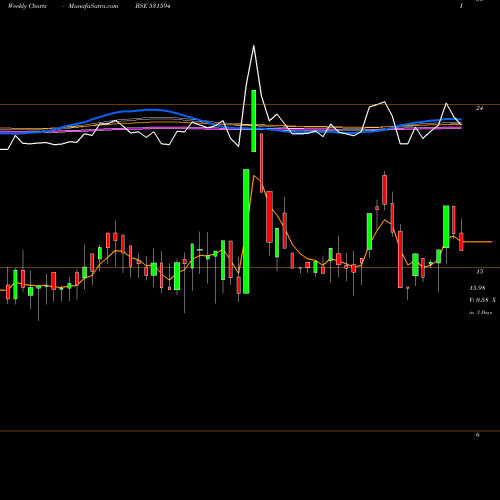Click the volume text 'V: 0.38 X'

point(482,300)
